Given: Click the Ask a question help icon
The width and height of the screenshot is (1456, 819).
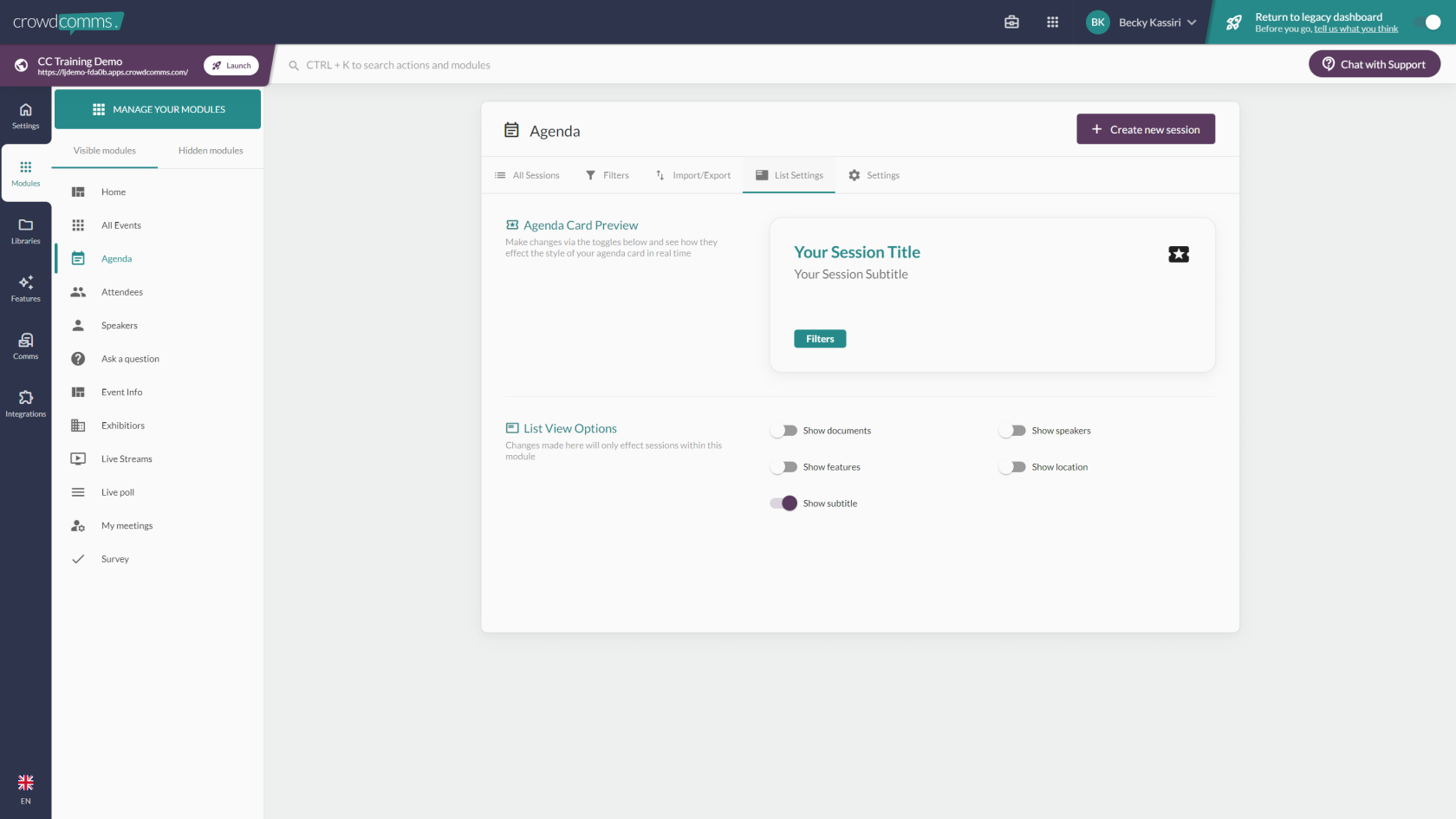Looking at the screenshot, I should [x=78, y=359].
